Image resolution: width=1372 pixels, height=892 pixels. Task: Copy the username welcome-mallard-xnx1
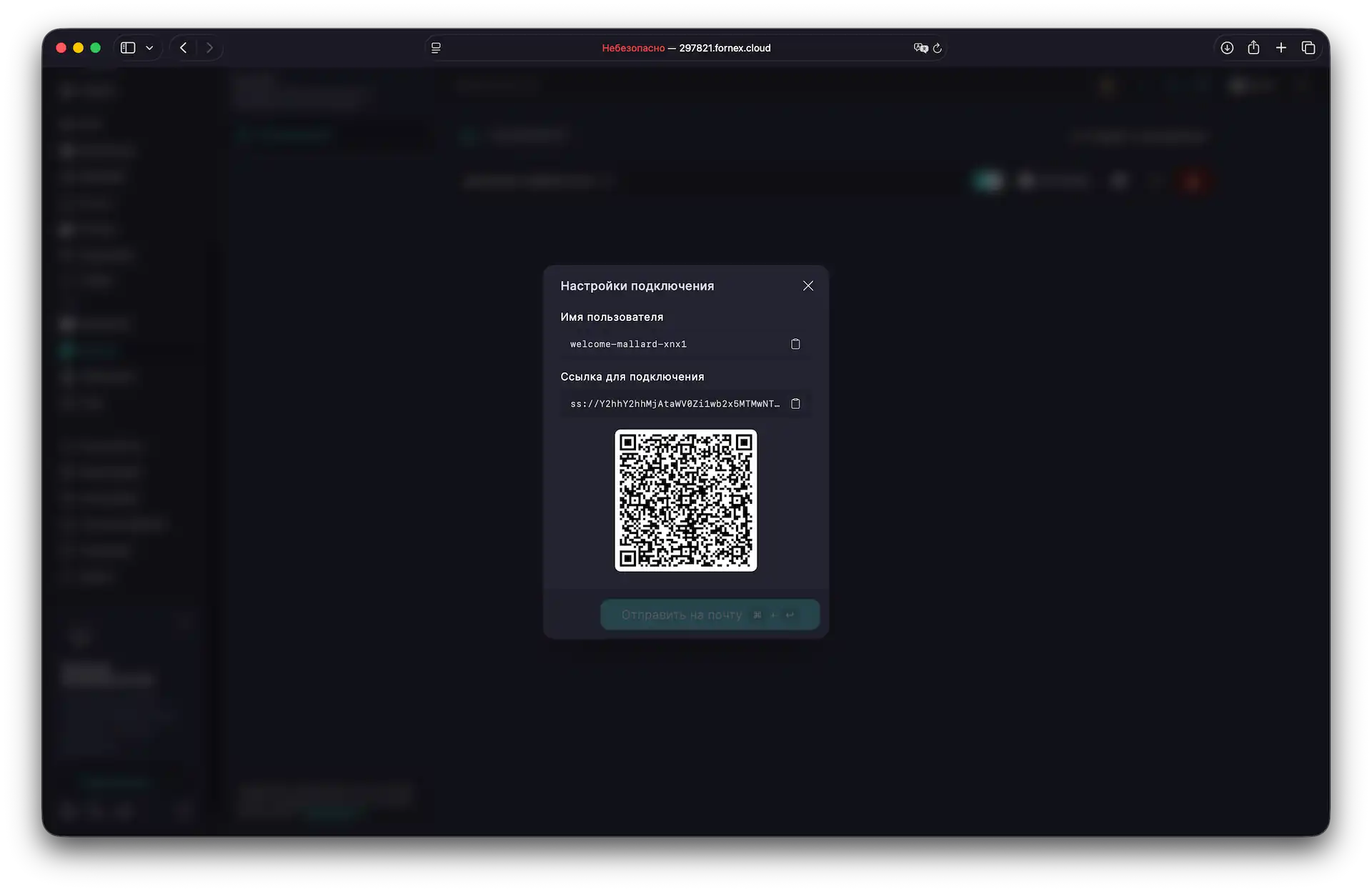point(796,344)
